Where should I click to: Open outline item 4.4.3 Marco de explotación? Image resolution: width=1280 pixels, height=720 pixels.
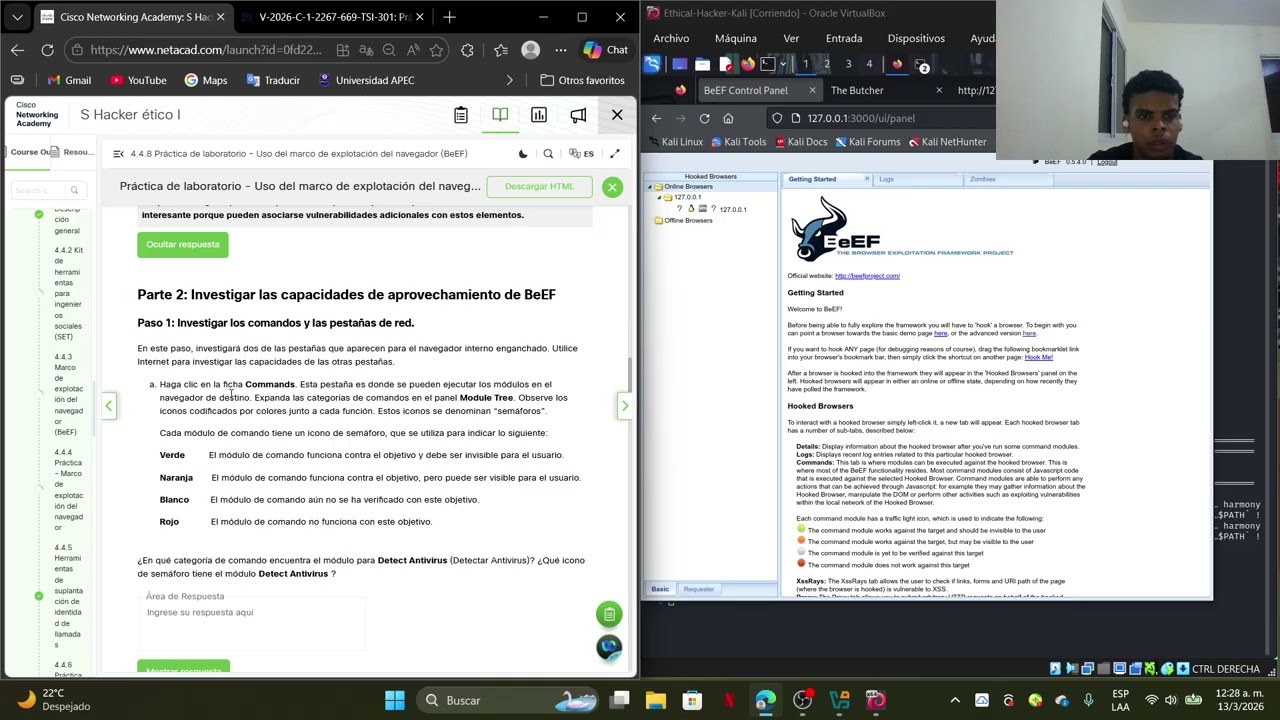pos(69,394)
